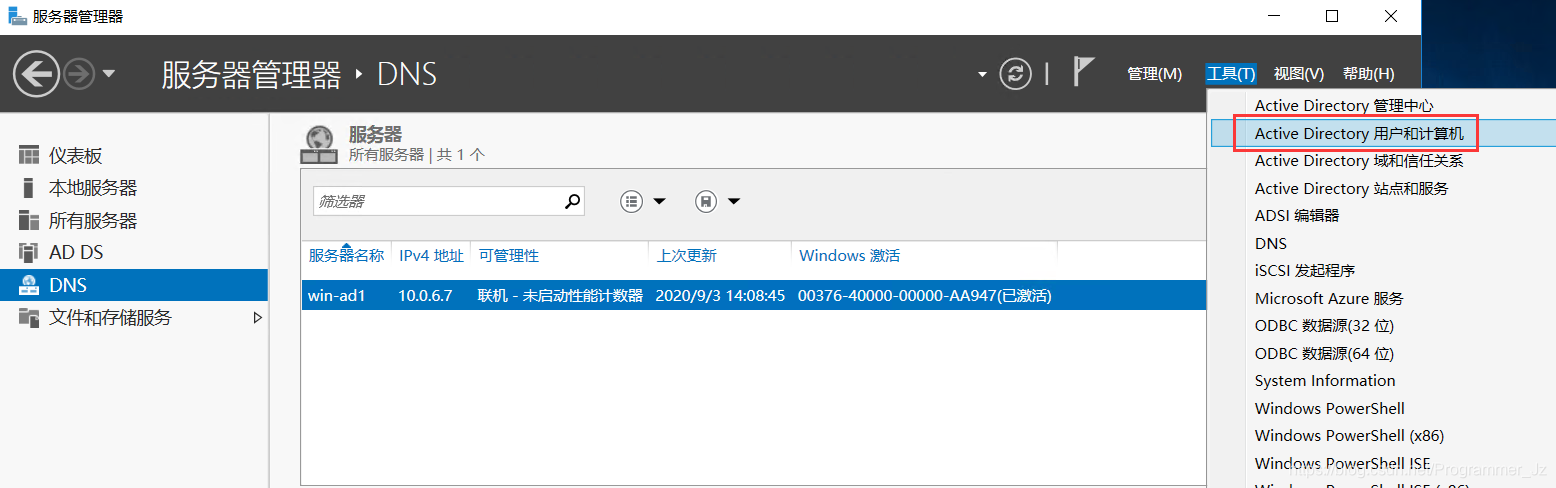Click the Server Manager title bar icon

point(17,16)
